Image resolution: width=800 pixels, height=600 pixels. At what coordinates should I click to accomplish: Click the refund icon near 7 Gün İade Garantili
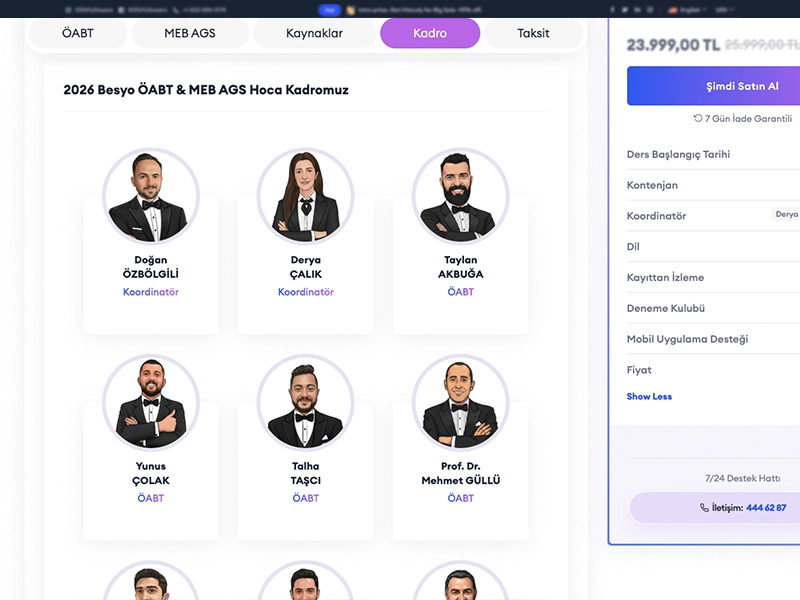697,118
